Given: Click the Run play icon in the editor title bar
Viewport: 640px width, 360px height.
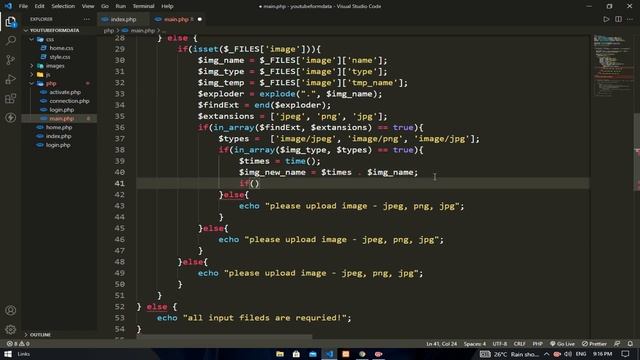Looking at the screenshot, I should point(606,19).
